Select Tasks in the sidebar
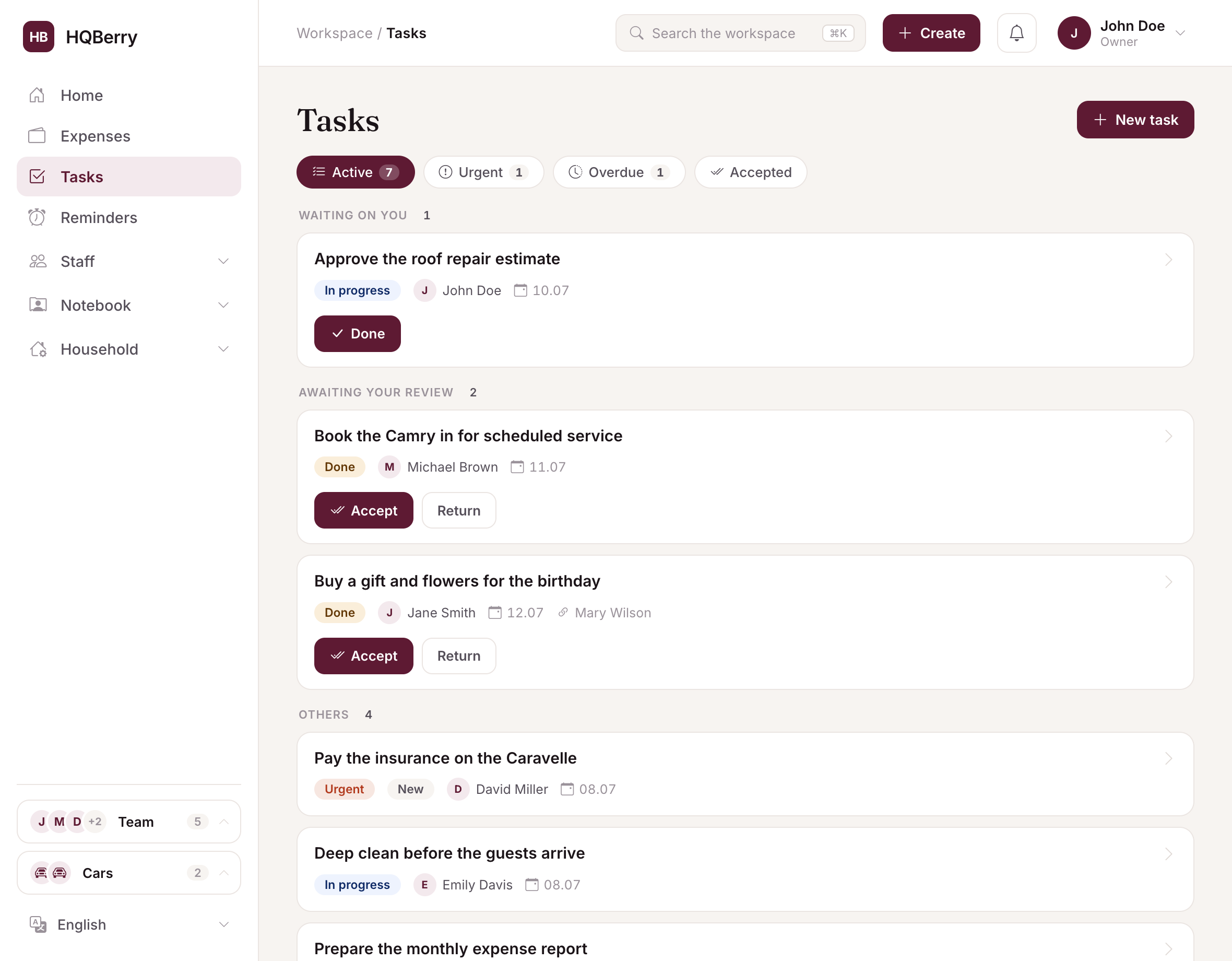 point(128,177)
